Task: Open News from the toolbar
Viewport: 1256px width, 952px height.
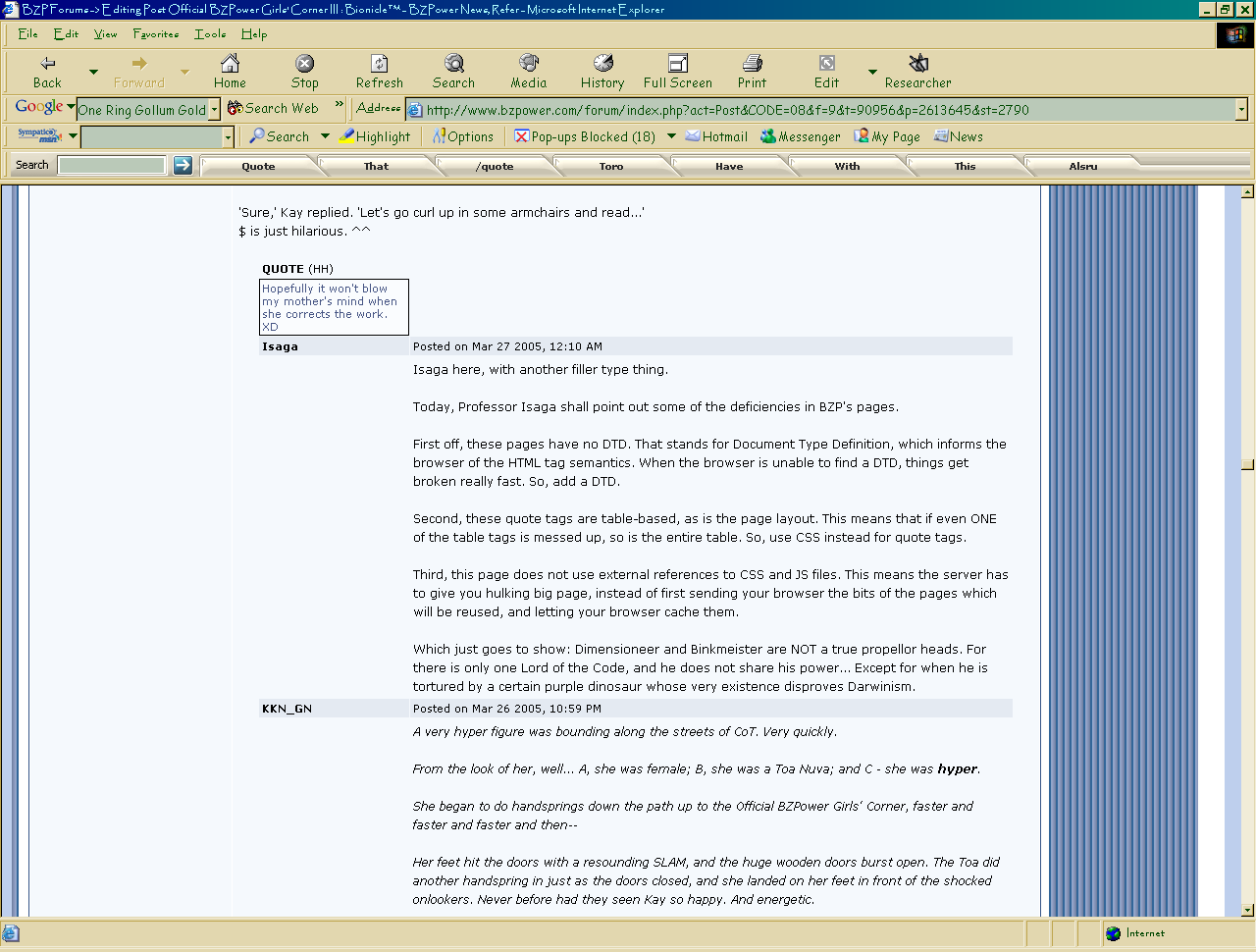Action: pos(959,136)
